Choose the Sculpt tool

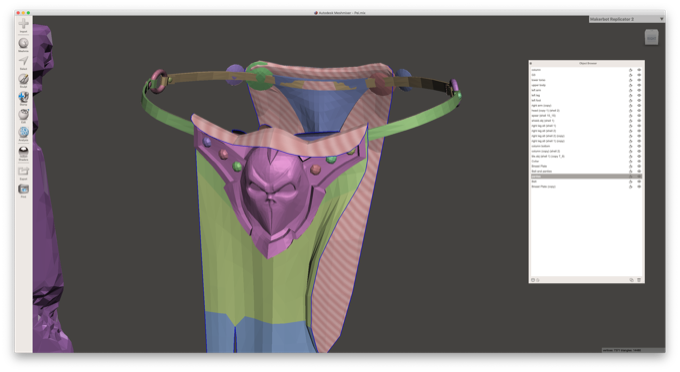[23, 79]
